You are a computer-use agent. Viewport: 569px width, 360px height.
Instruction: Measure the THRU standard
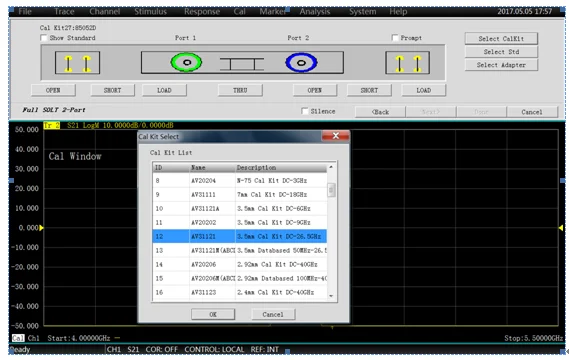click(x=240, y=90)
